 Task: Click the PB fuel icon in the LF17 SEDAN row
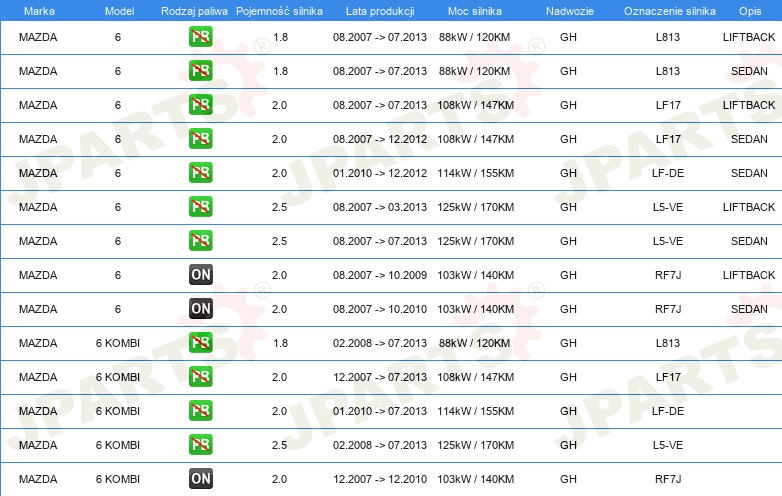coord(201,139)
